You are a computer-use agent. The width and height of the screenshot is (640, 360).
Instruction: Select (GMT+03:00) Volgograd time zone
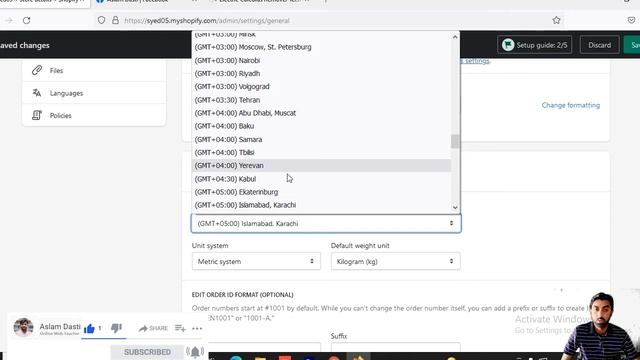pyautogui.click(x=321, y=87)
